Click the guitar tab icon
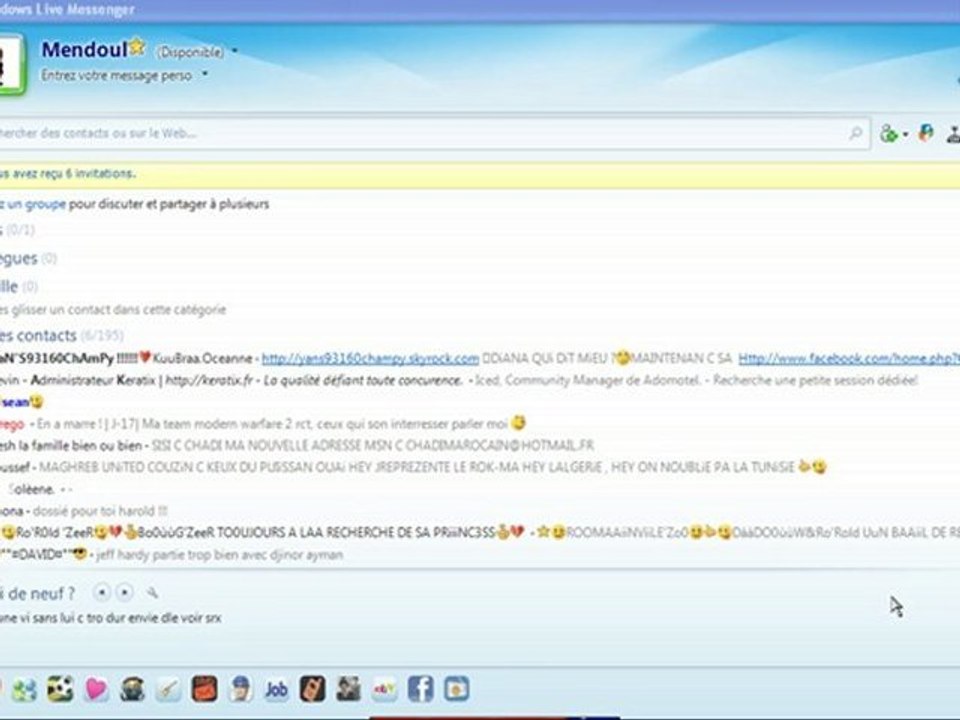Screen dimensions: 960x720 (168, 689)
